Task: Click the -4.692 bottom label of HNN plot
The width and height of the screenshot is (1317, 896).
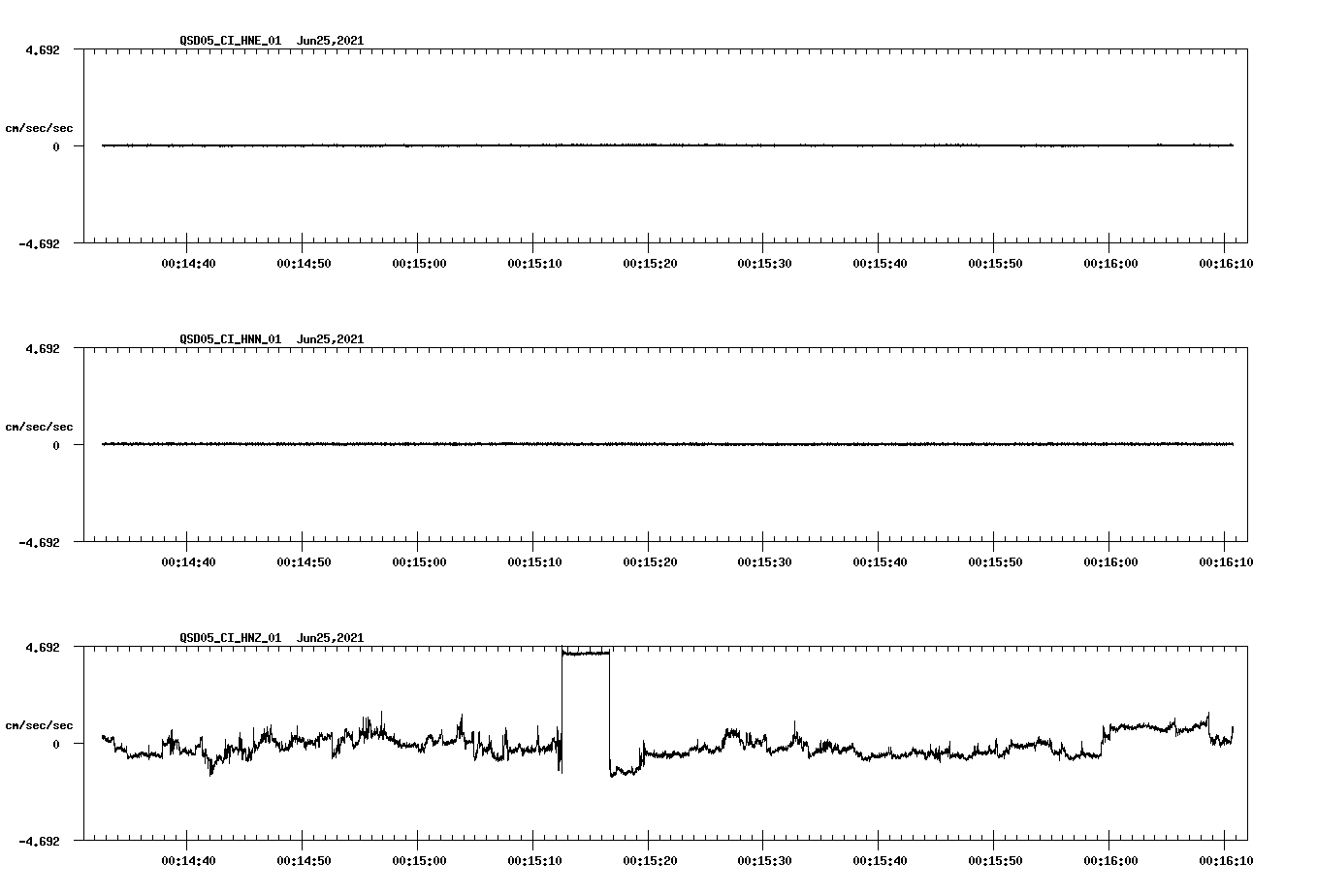Action: pos(40,542)
